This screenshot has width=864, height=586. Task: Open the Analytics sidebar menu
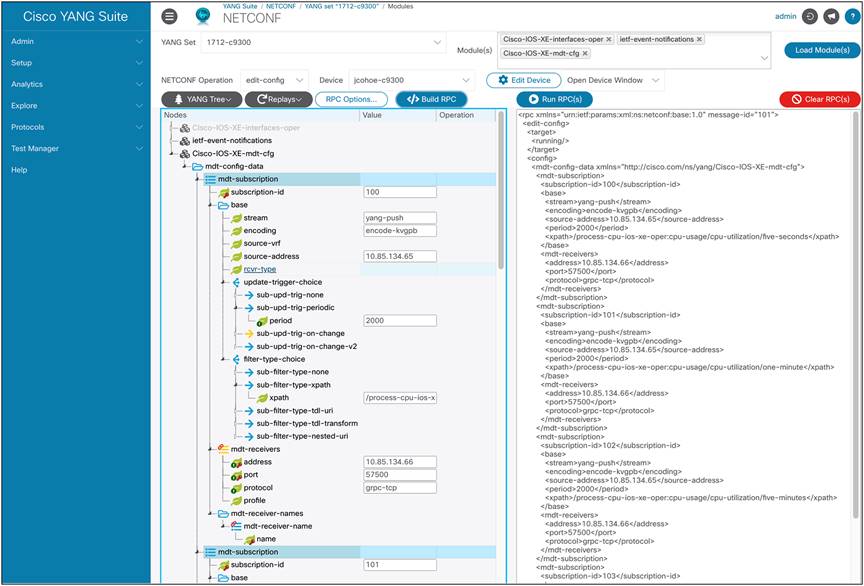[x=75, y=84]
